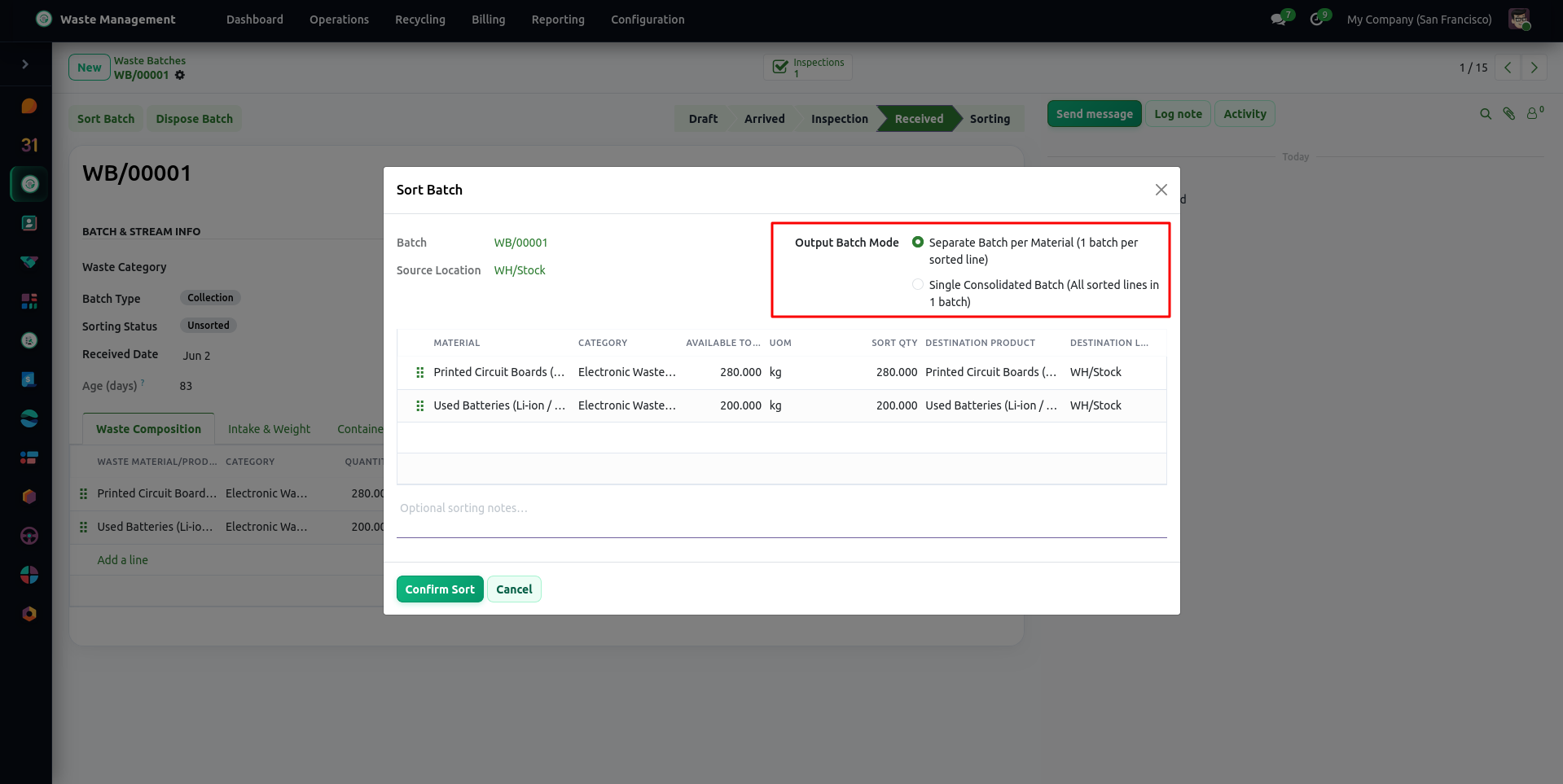Select the Draft status stage
This screenshot has width=1563, height=784.
[703, 119]
